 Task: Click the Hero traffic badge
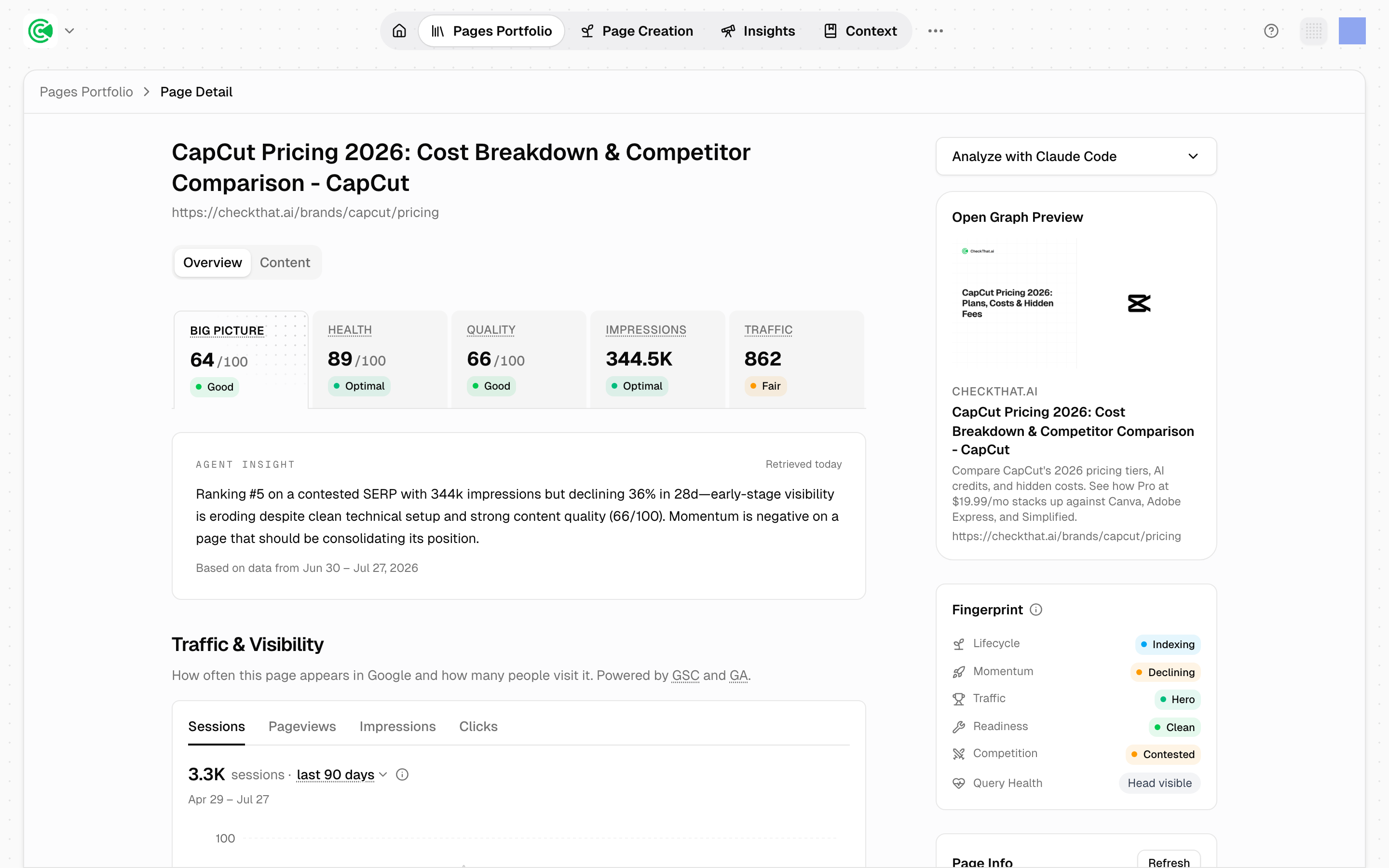1177,699
